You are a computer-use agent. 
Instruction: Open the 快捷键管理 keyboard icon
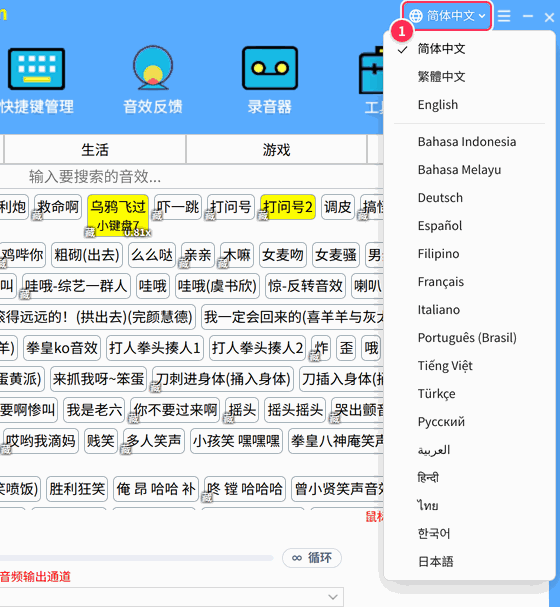coord(37,69)
